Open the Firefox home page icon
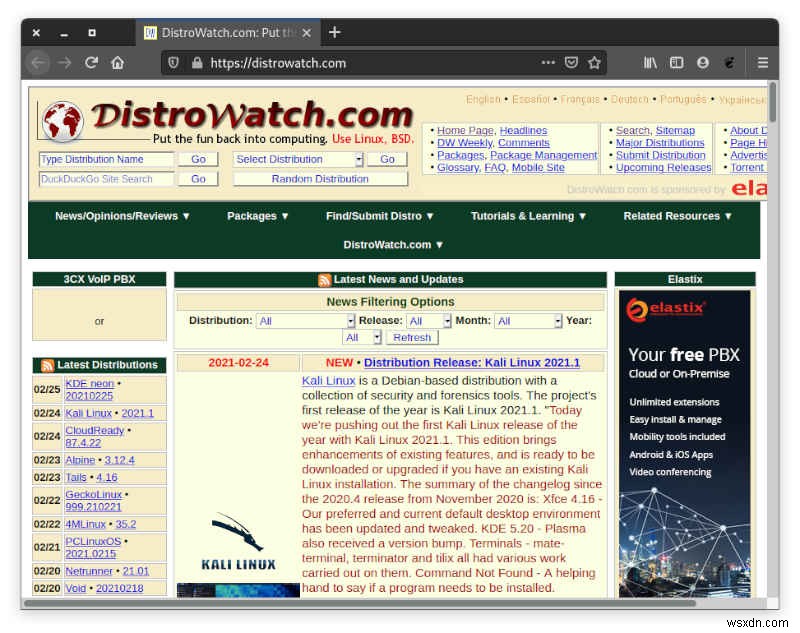Viewport: 800px width, 633px height. [118, 62]
